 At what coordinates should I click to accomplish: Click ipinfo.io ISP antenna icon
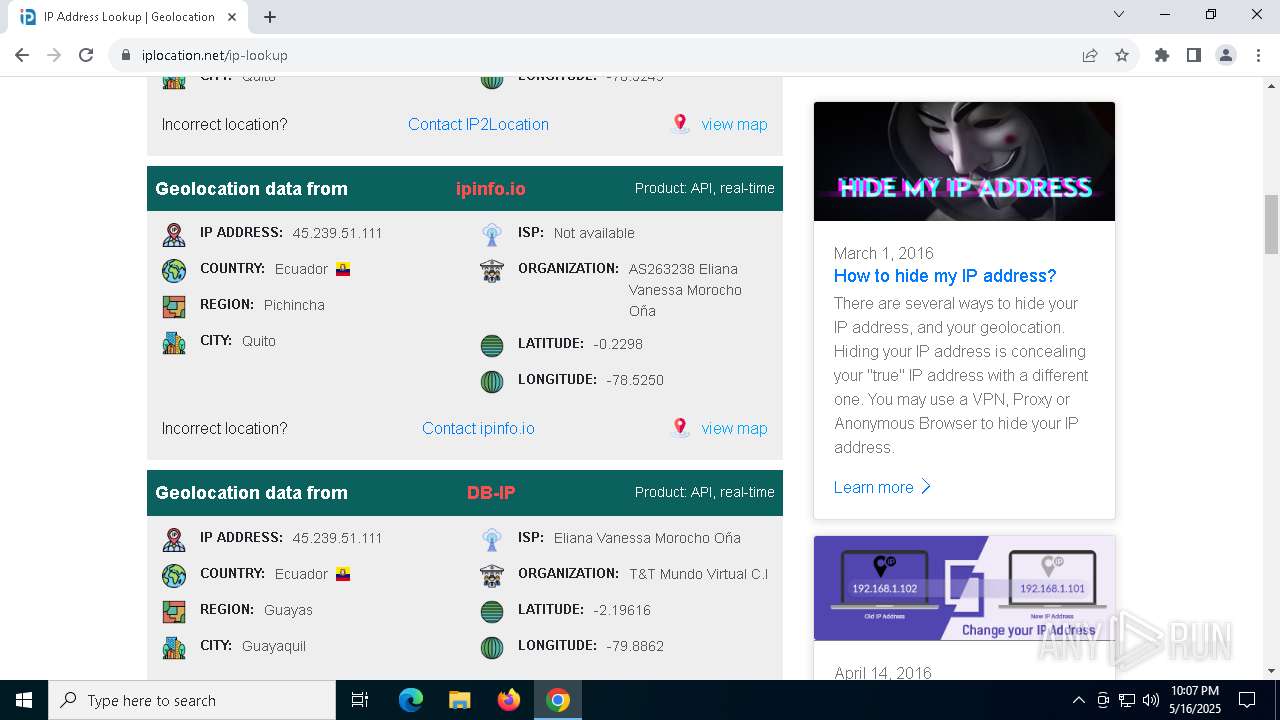492,235
